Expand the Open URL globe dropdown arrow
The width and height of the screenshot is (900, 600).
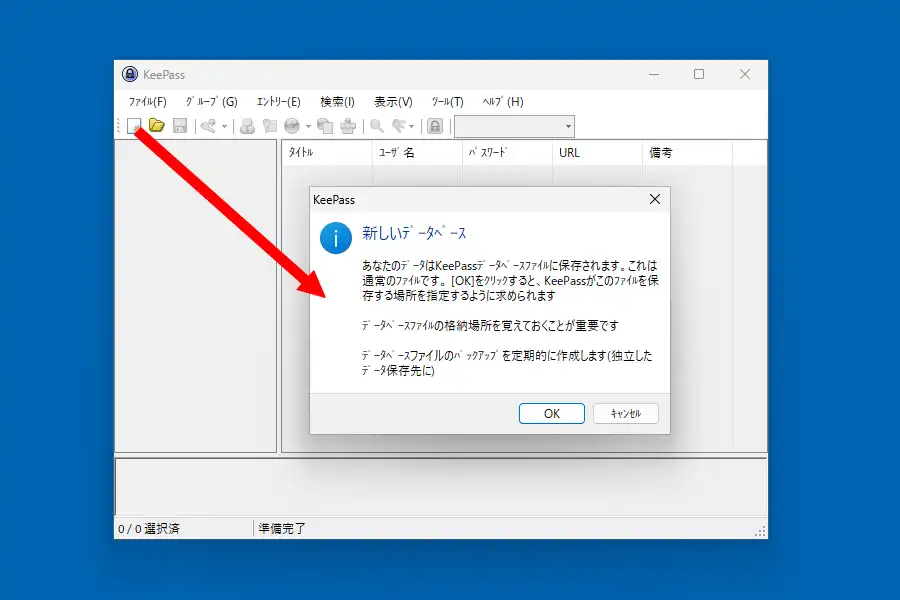click(308, 126)
